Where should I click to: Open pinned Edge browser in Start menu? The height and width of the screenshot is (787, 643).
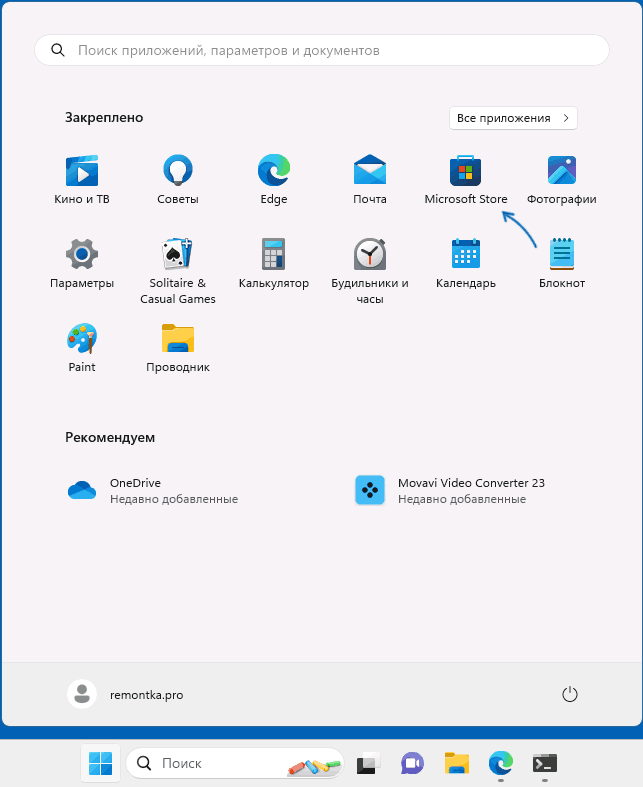pyautogui.click(x=274, y=180)
